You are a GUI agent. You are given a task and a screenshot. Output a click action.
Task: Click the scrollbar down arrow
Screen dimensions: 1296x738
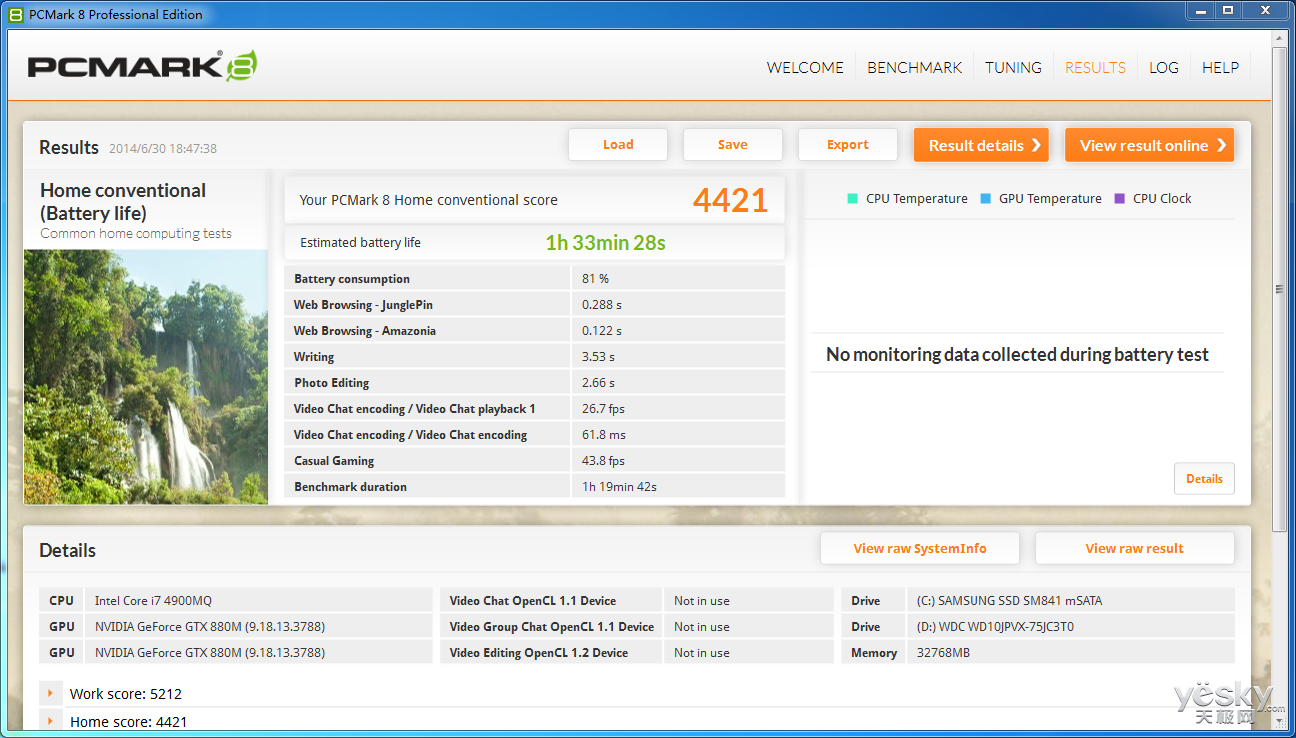coord(1279,721)
